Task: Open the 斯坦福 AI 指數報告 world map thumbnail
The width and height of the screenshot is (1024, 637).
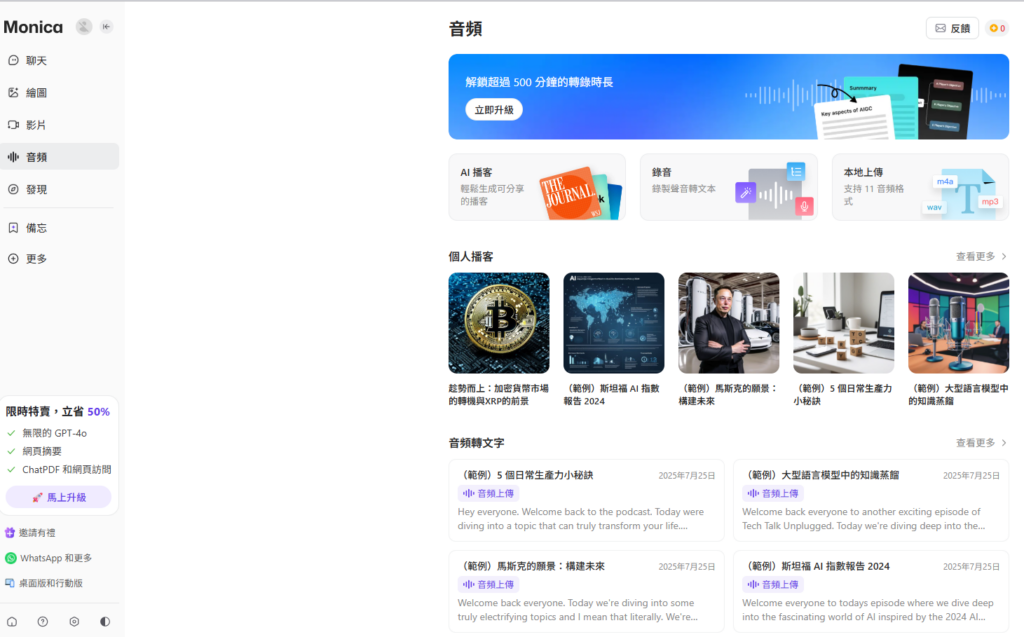Action: [614, 323]
